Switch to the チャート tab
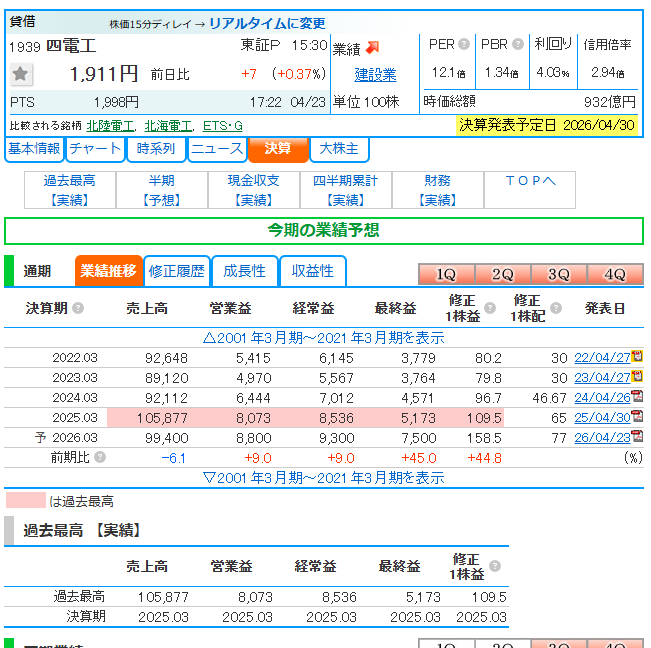The height and width of the screenshot is (648, 651). [95, 149]
